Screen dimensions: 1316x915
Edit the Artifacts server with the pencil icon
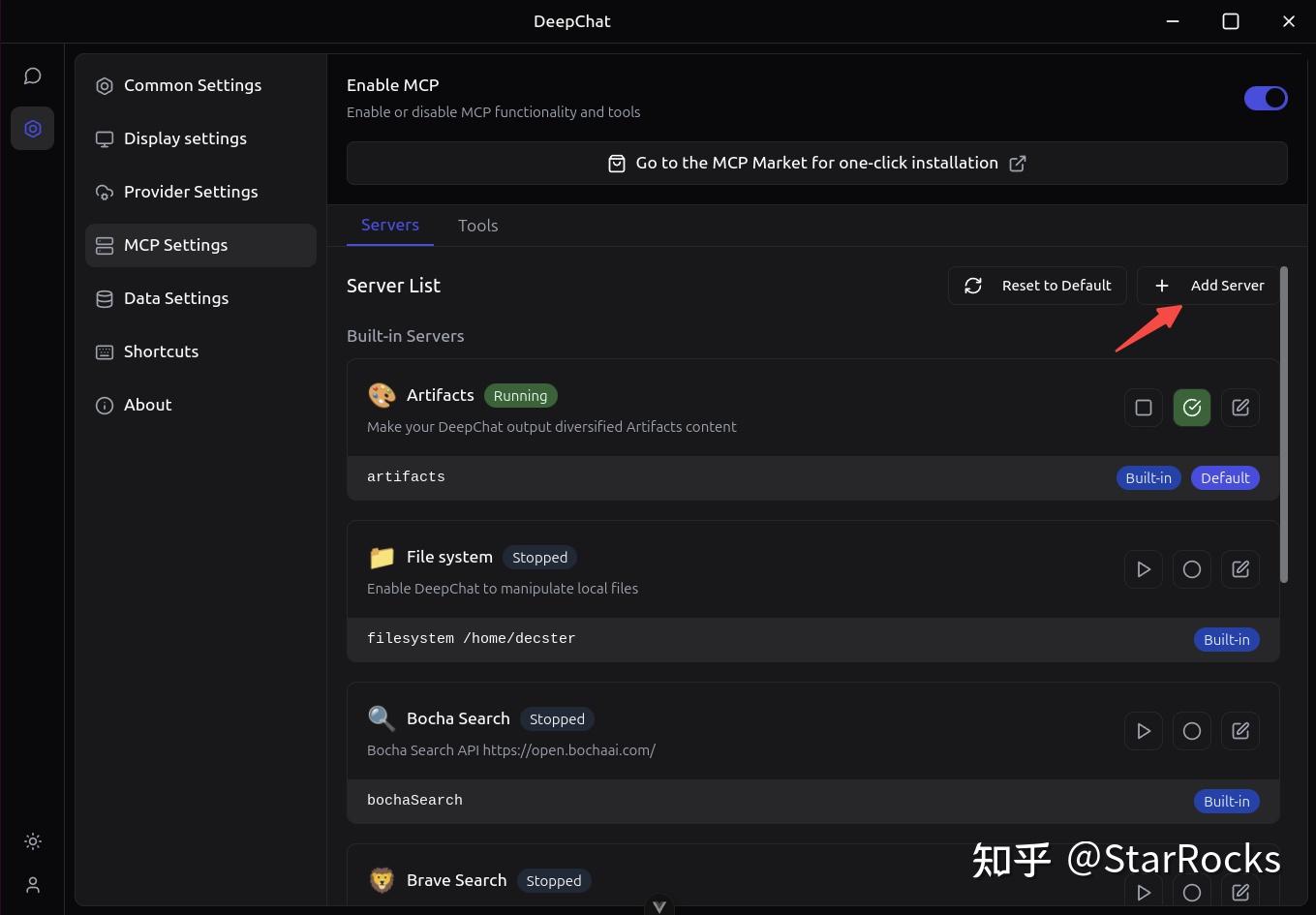click(1240, 407)
